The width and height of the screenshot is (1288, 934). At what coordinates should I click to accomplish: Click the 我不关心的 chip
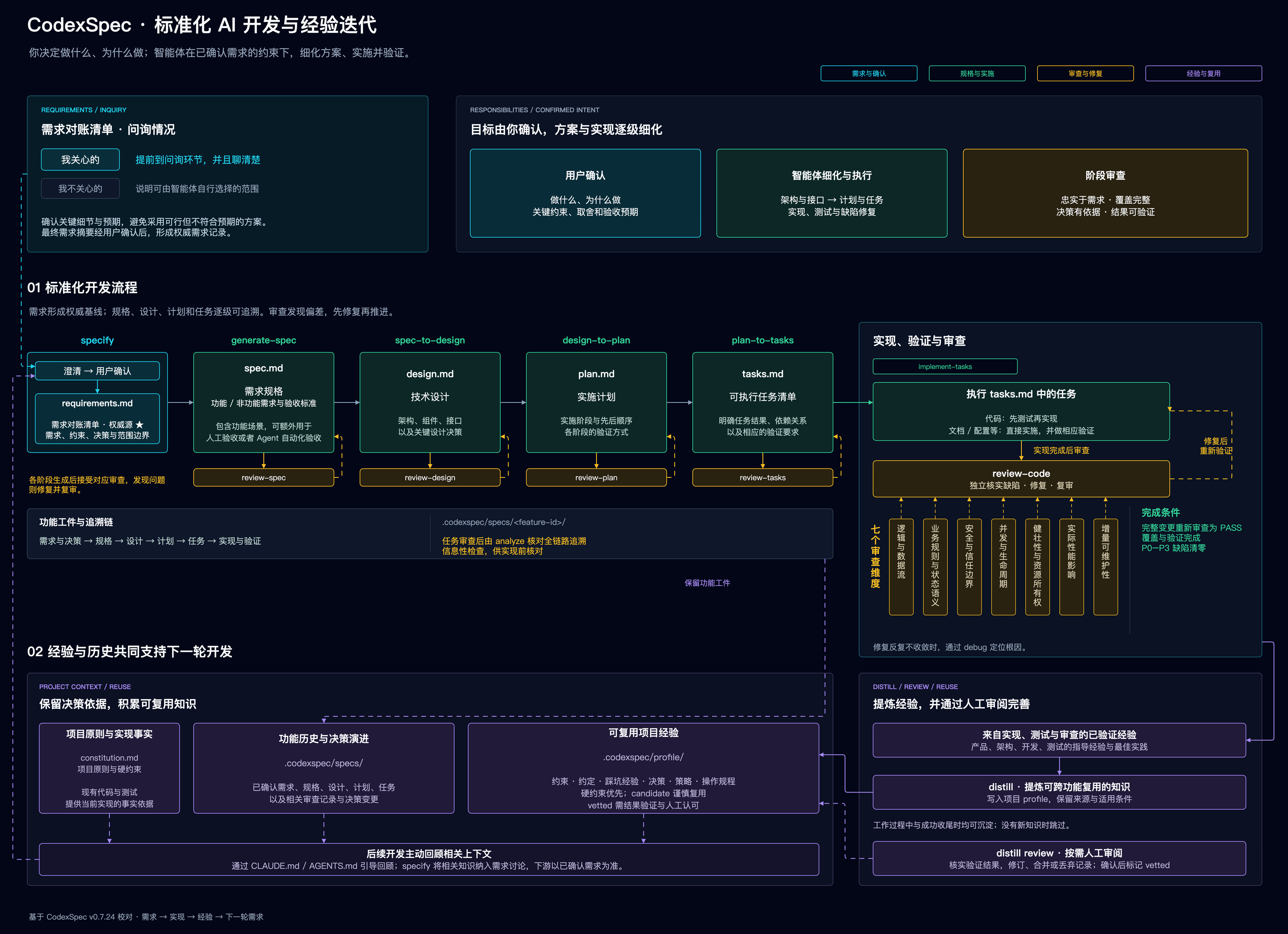80,188
